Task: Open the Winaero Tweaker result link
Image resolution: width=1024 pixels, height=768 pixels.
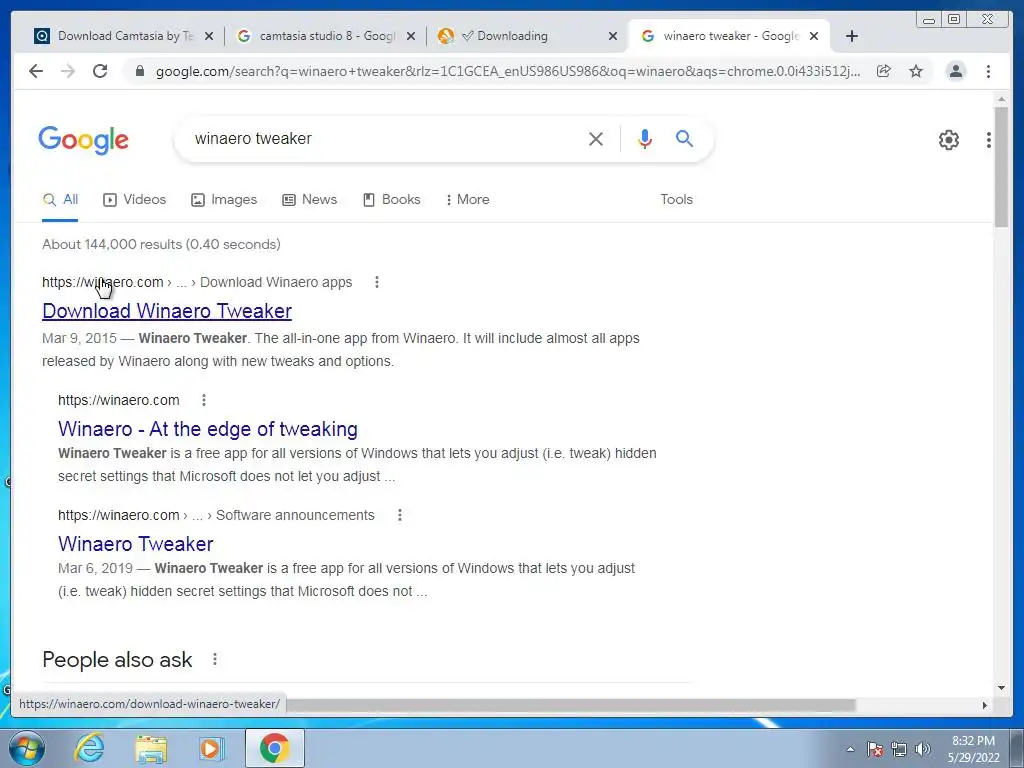Action: (135, 544)
